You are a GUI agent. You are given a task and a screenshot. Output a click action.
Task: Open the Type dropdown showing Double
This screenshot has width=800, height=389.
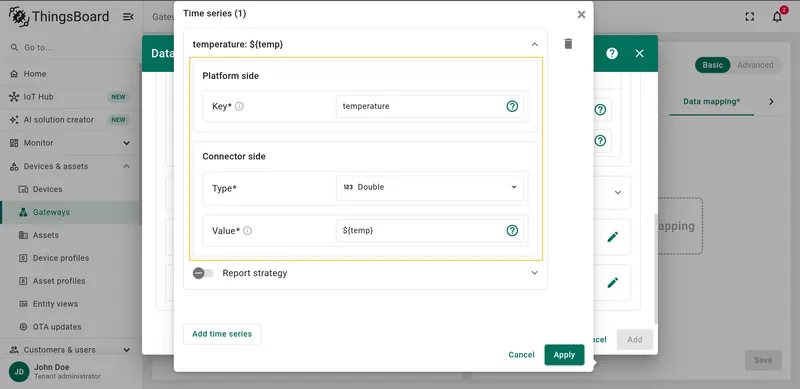click(430, 187)
